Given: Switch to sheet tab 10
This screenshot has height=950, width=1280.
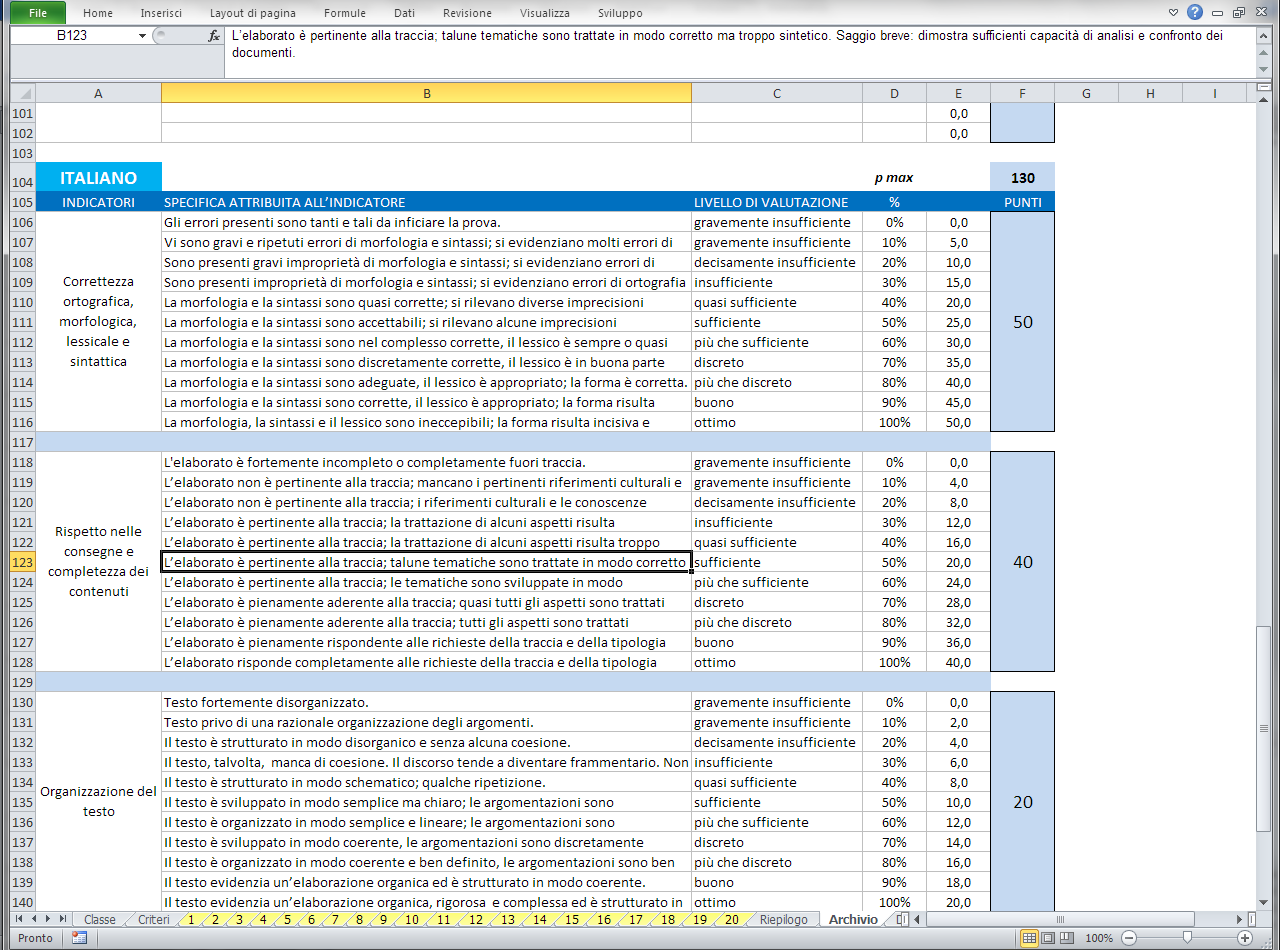Looking at the screenshot, I should (412, 919).
